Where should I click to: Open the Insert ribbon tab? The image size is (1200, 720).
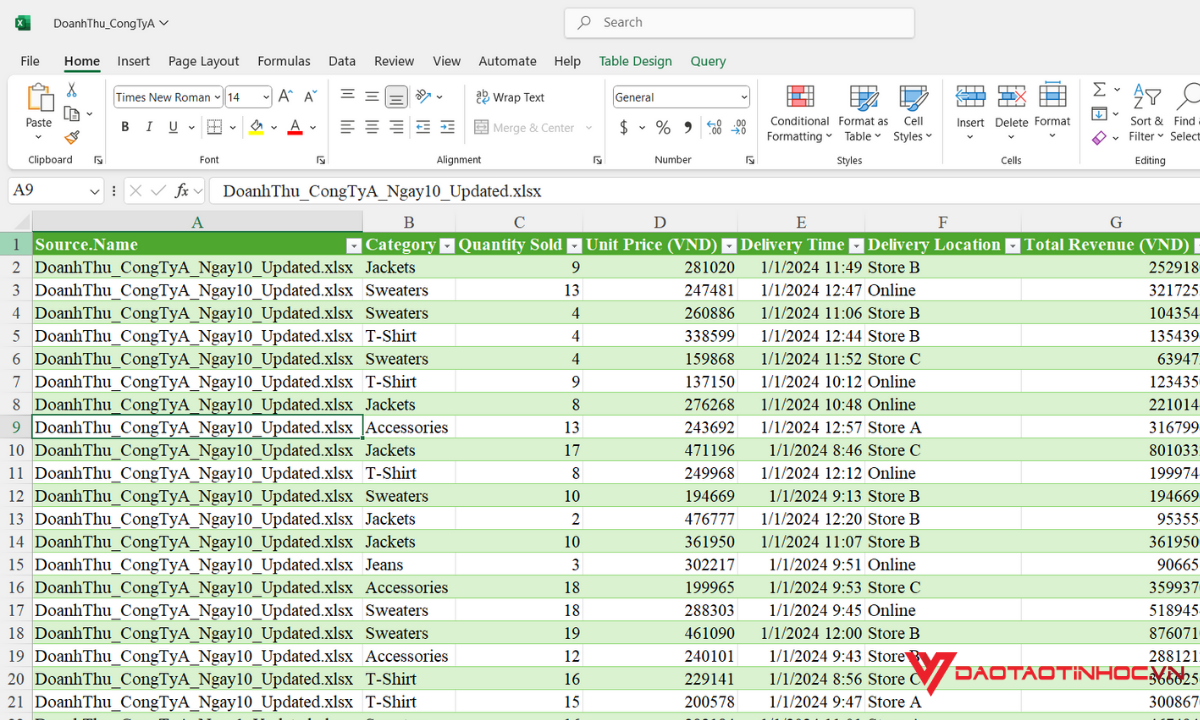[x=134, y=61]
